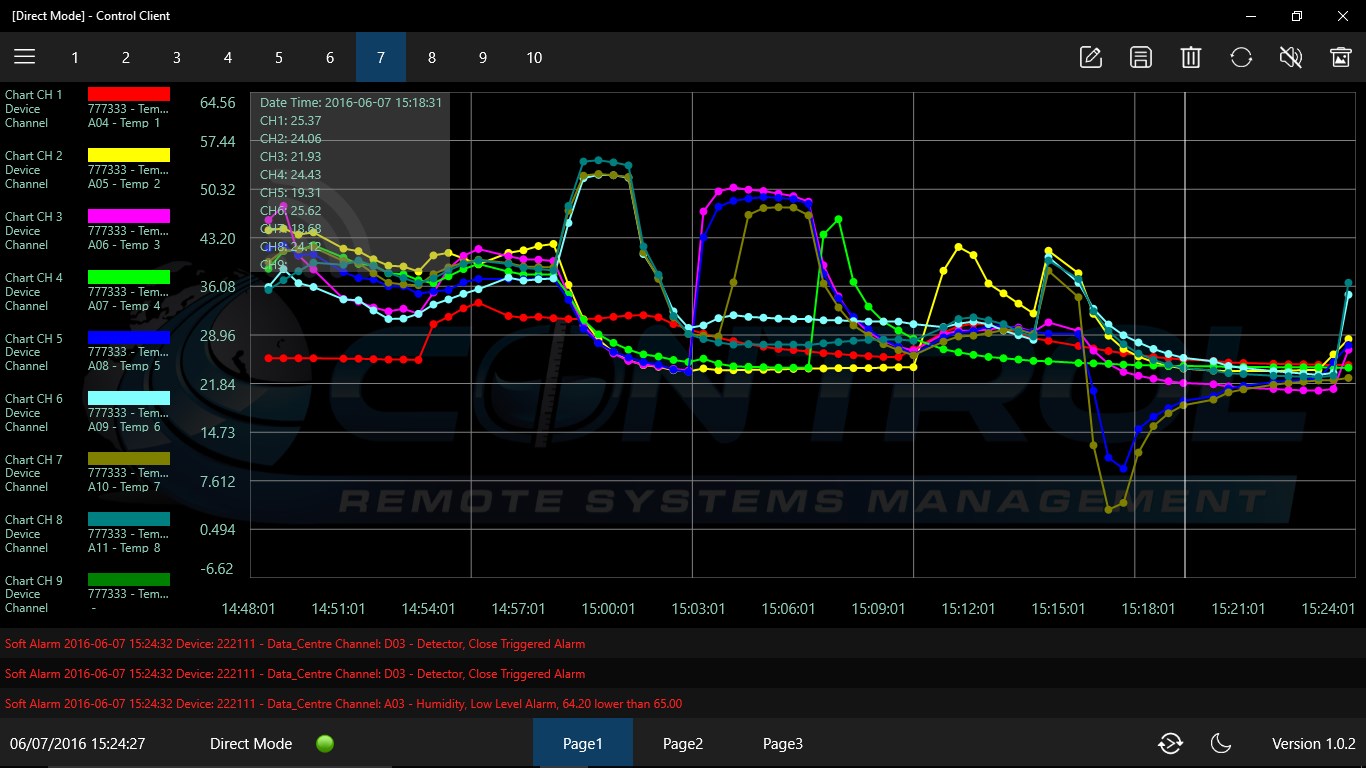Click channel name 'A09 - Temp 6'
Image resolution: width=1366 pixels, height=768 pixels.
pyautogui.click(x=124, y=427)
